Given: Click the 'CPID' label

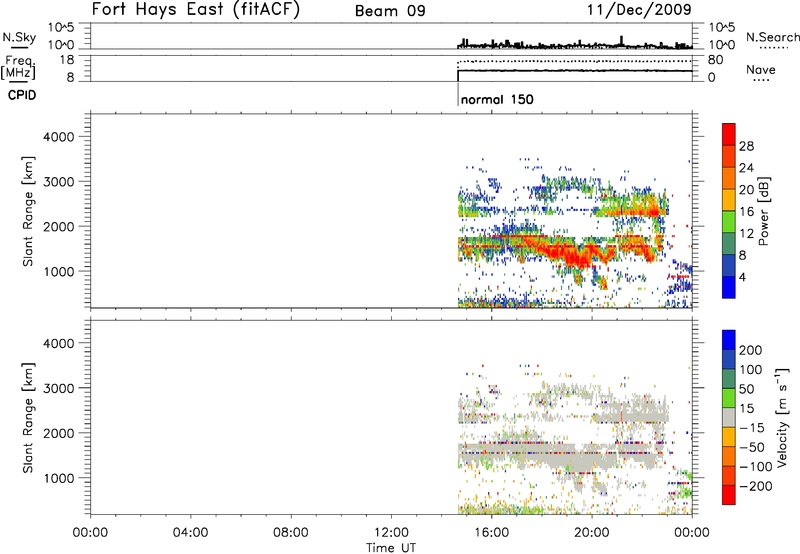Looking at the screenshot, I should click(x=22, y=95).
